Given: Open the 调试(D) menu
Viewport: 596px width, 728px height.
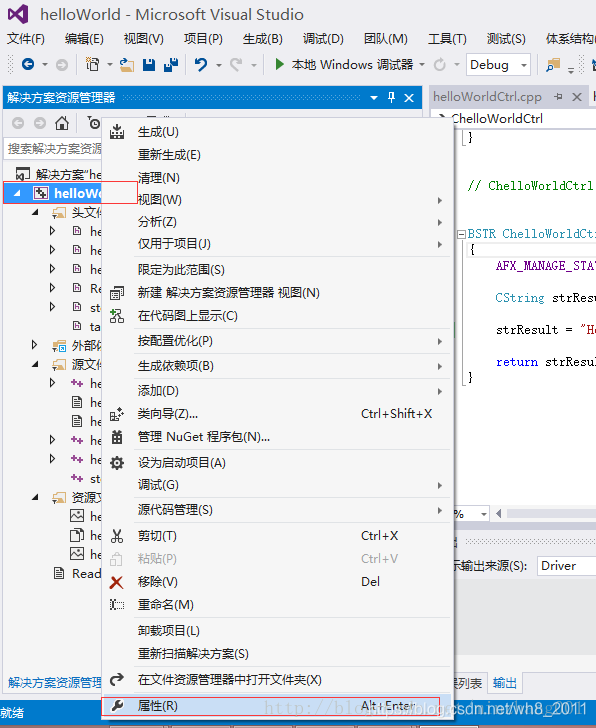Looking at the screenshot, I should [323, 39].
